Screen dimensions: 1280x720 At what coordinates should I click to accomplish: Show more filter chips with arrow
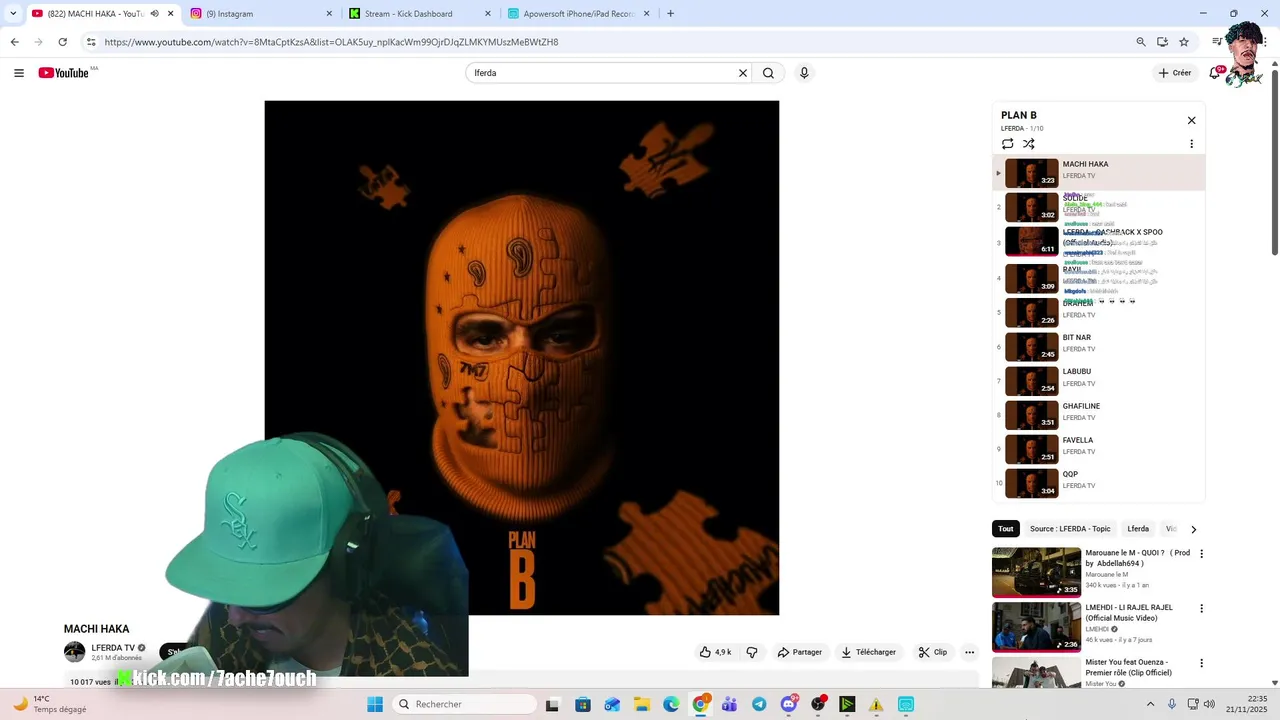[x=1193, y=529]
